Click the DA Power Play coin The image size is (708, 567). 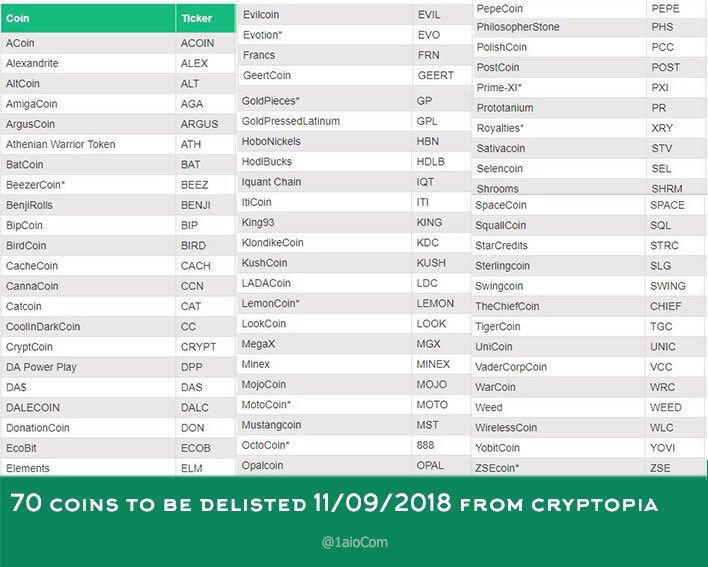click(41, 367)
